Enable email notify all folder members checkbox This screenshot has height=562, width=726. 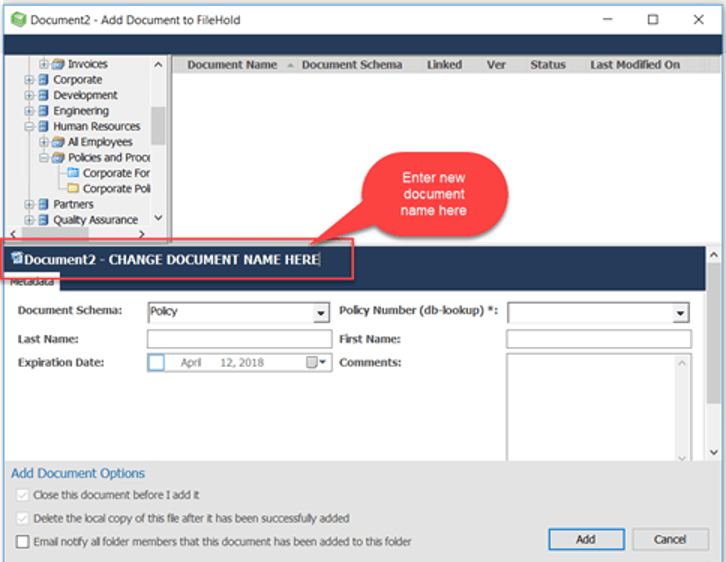(x=23, y=542)
